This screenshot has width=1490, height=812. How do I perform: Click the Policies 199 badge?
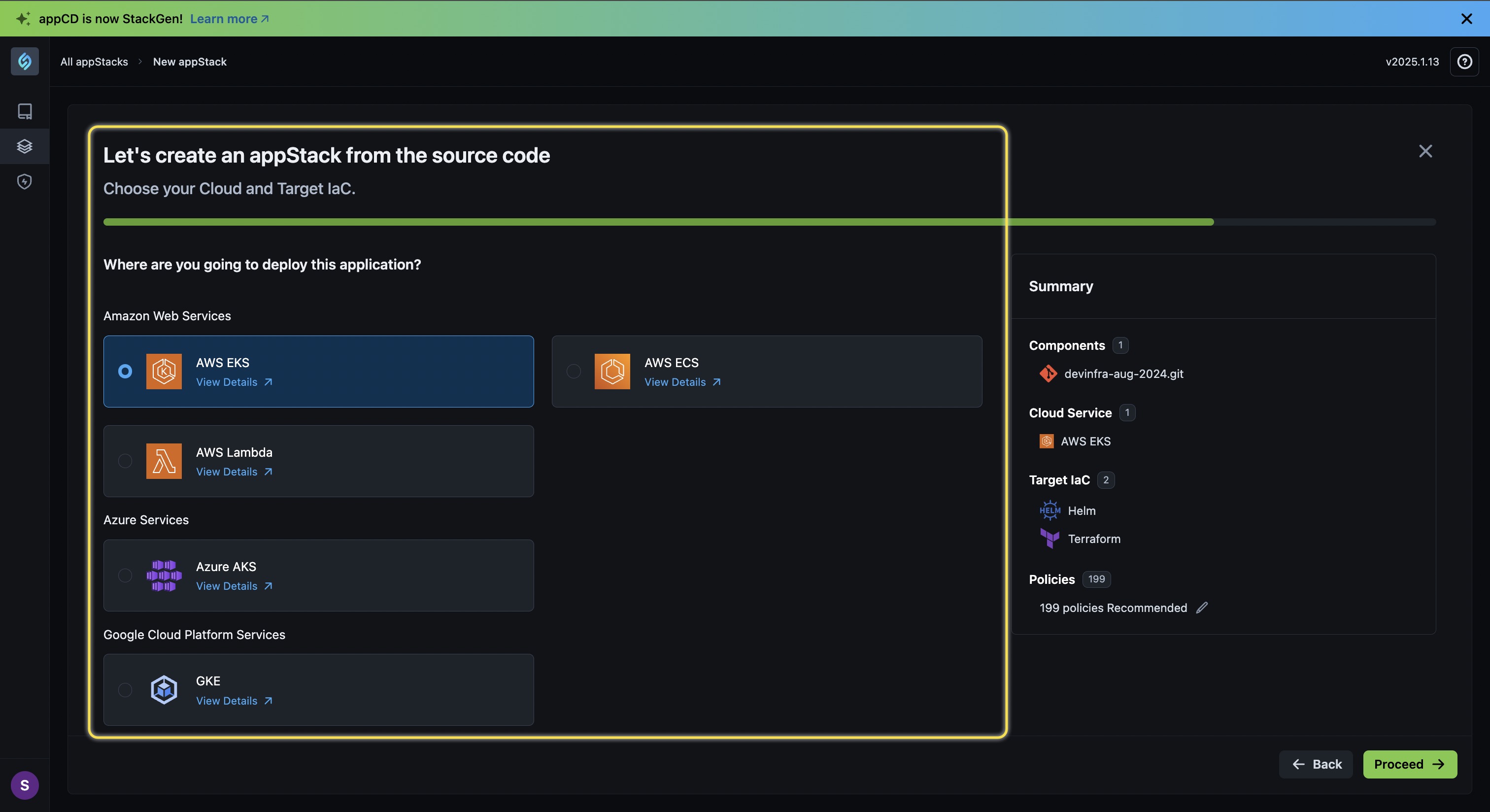pyautogui.click(x=1096, y=579)
